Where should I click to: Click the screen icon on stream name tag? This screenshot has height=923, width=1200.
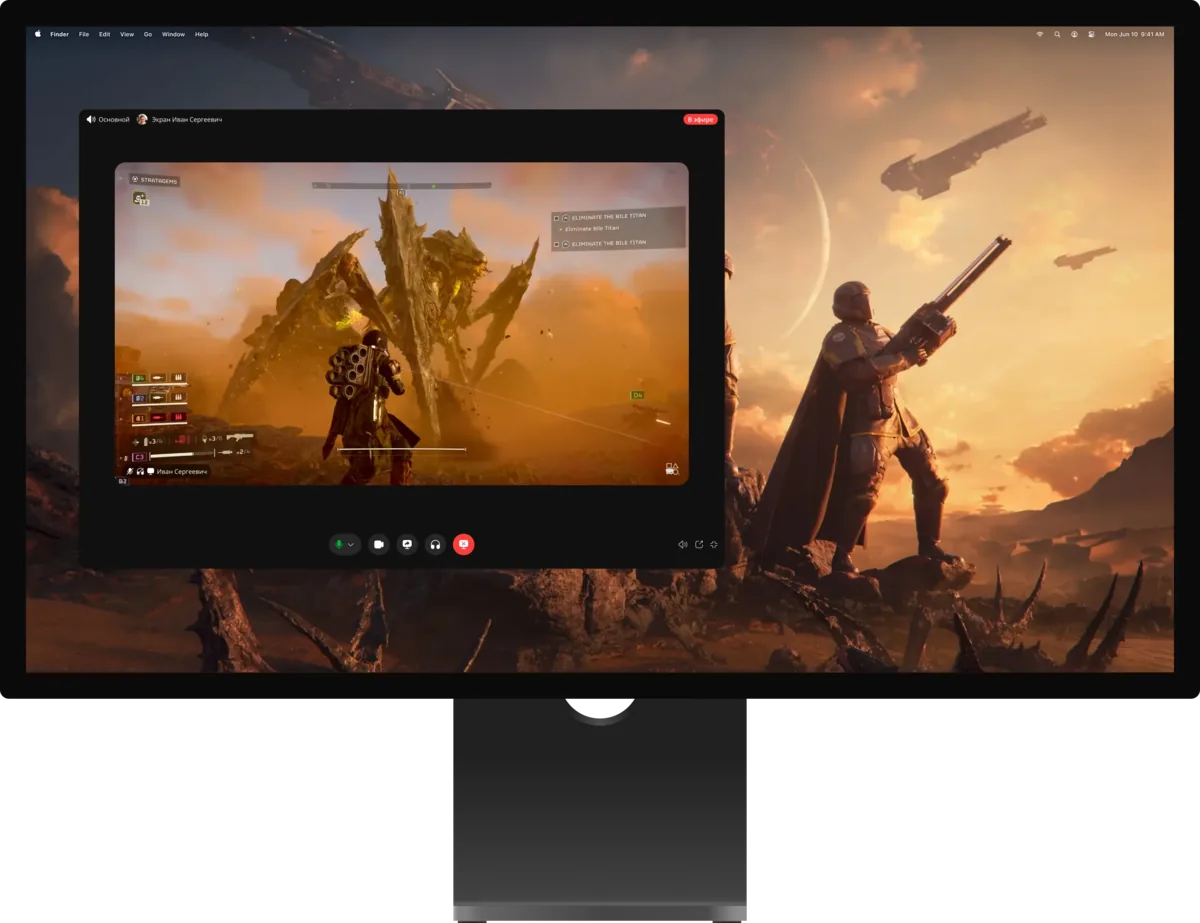click(x=151, y=471)
